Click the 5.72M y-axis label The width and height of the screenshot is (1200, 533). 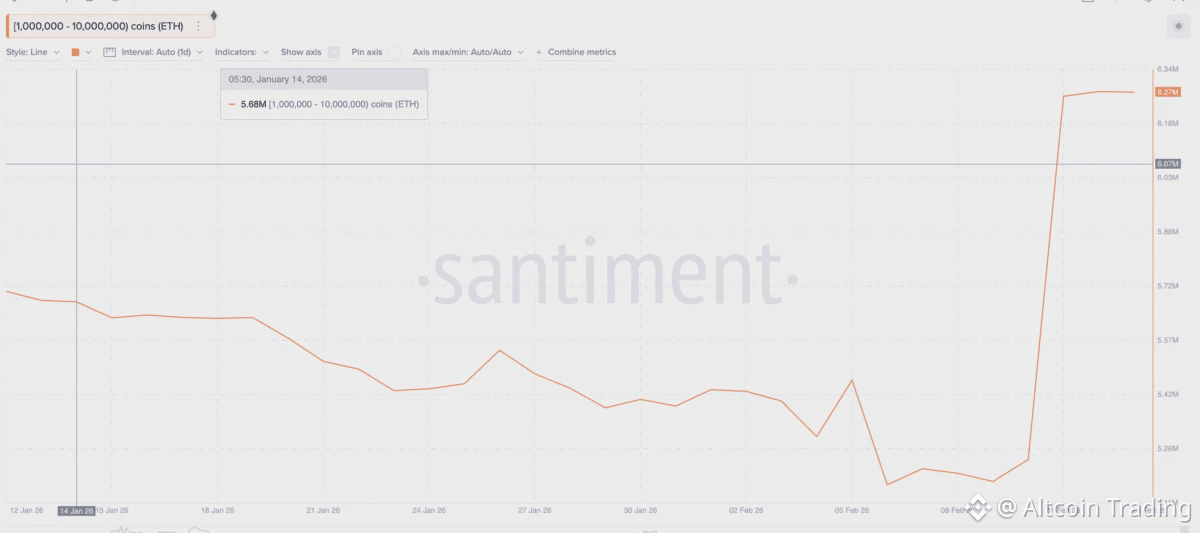click(1168, 286)
